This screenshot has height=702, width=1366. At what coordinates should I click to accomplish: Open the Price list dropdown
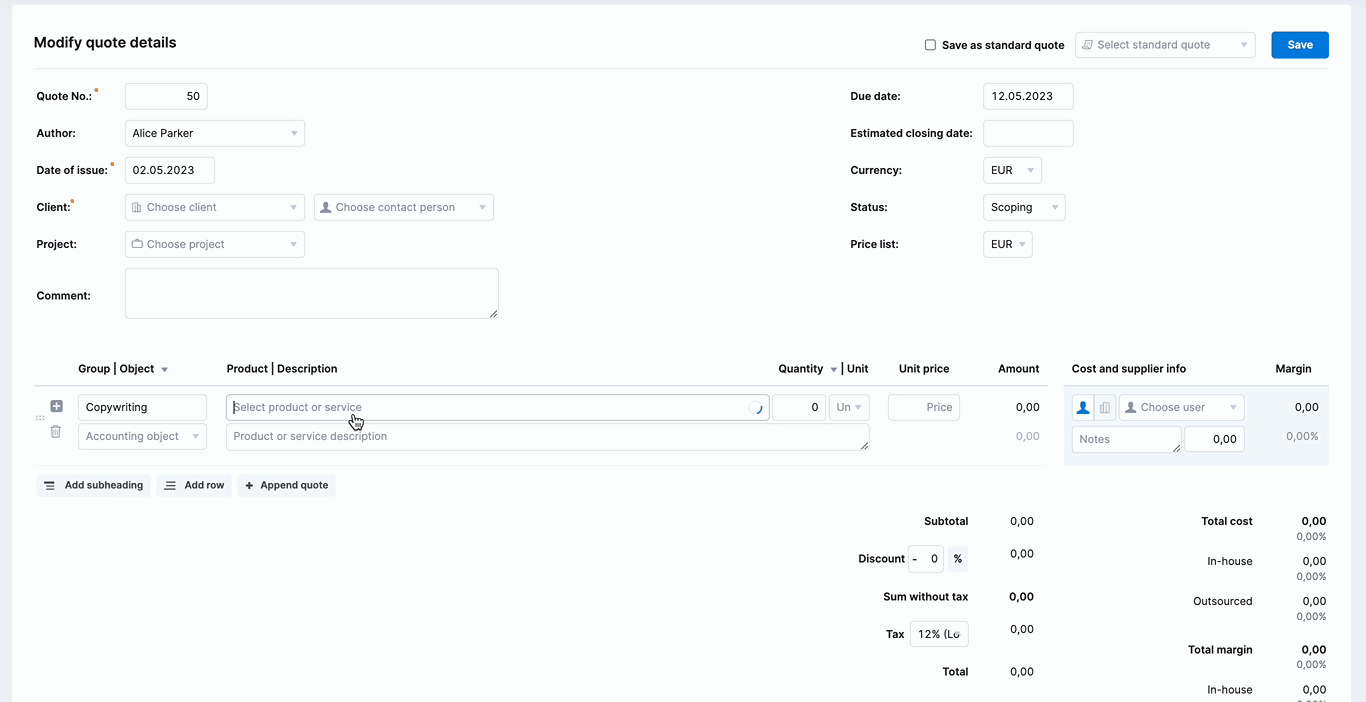tap(1007, 244)
